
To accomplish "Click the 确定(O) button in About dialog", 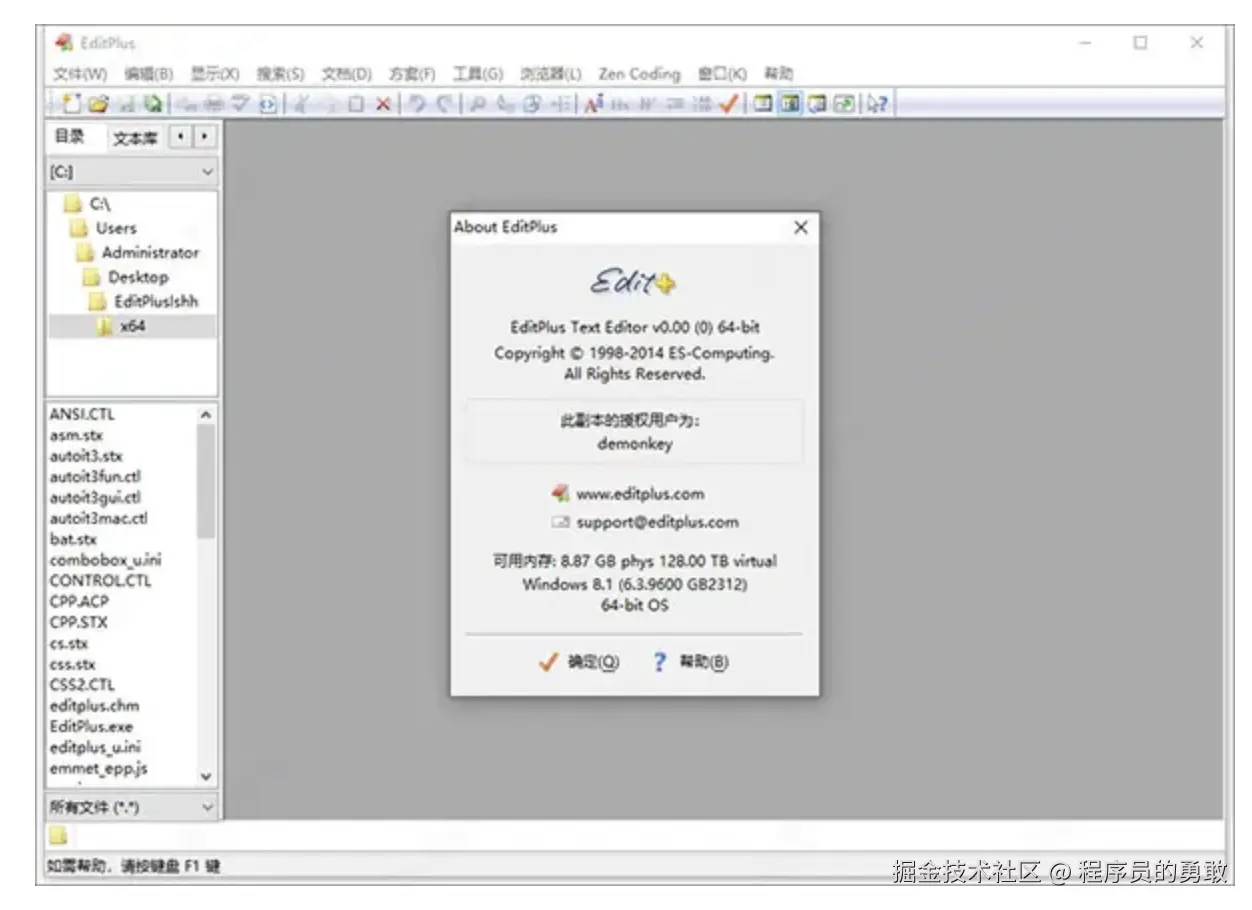I will pyautogui.click(x=580, y=662).
